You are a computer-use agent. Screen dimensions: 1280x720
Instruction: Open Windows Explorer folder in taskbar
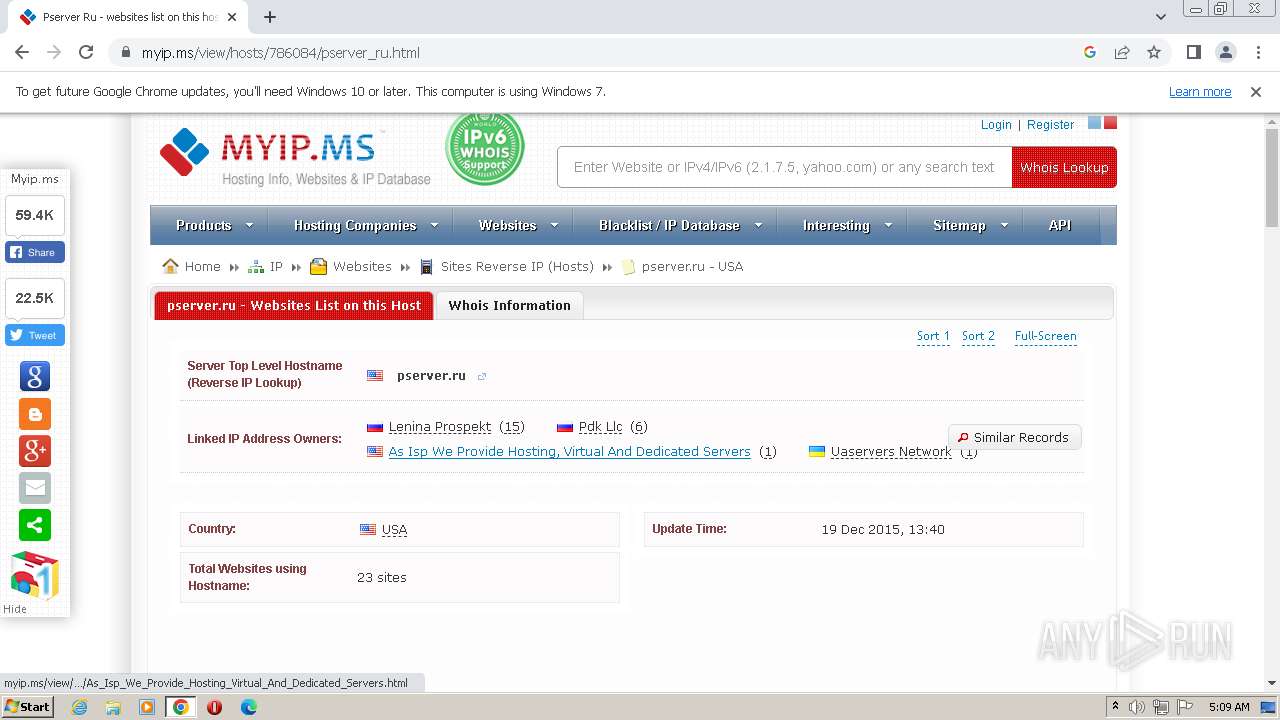(x=113, y=707)
